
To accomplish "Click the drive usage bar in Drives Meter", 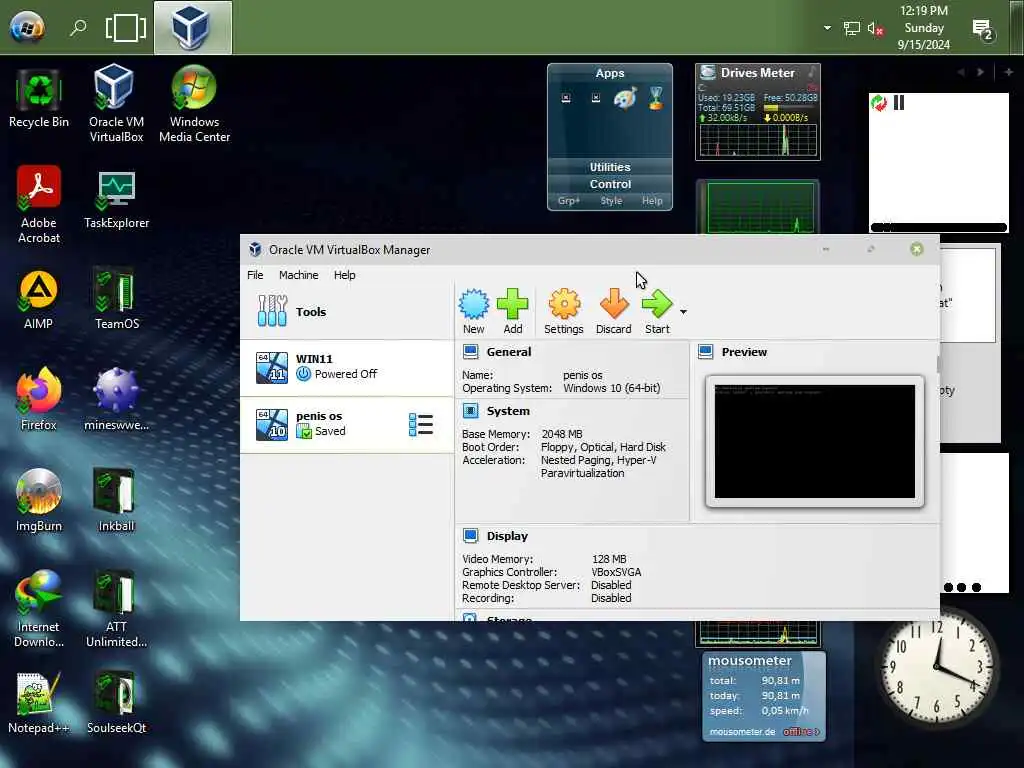I will [x=790, y=108].
